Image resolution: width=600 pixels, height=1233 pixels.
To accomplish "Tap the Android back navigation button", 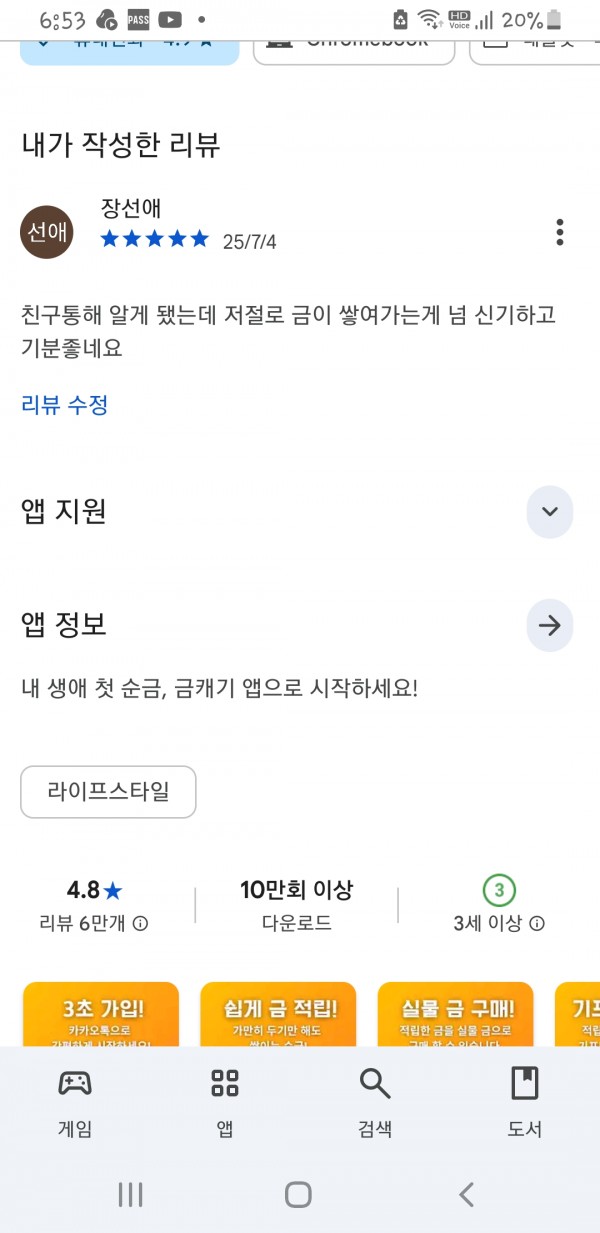I will (x=466, y=1193).
